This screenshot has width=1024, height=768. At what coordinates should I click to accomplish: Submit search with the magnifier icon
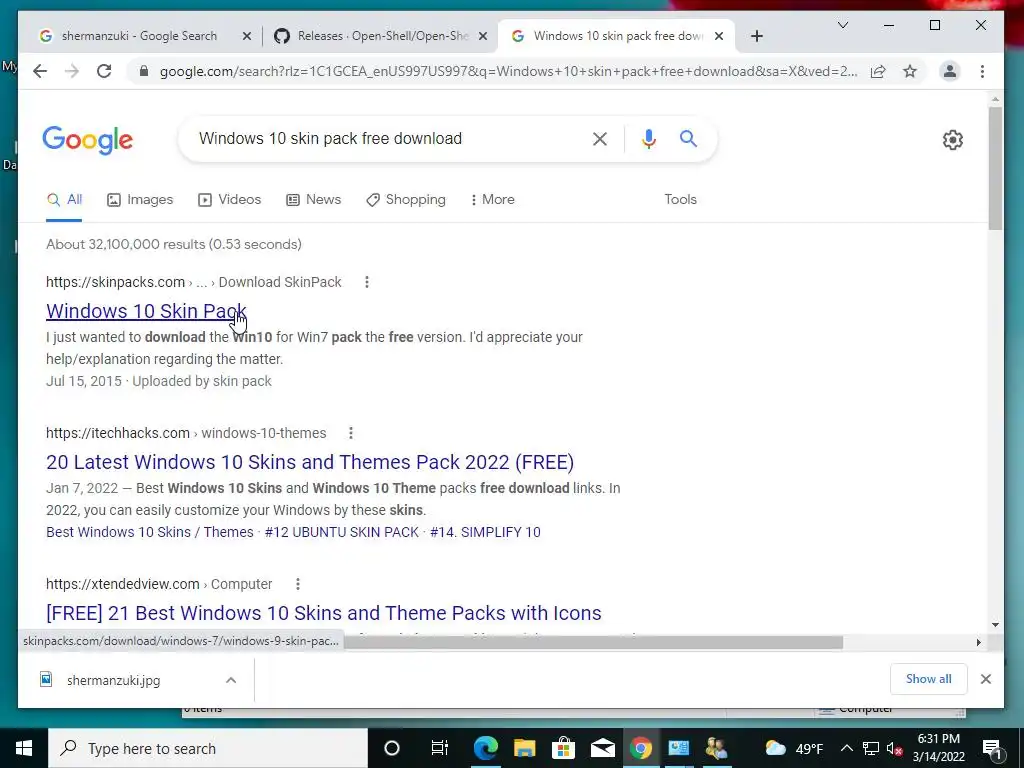(688, 138)
